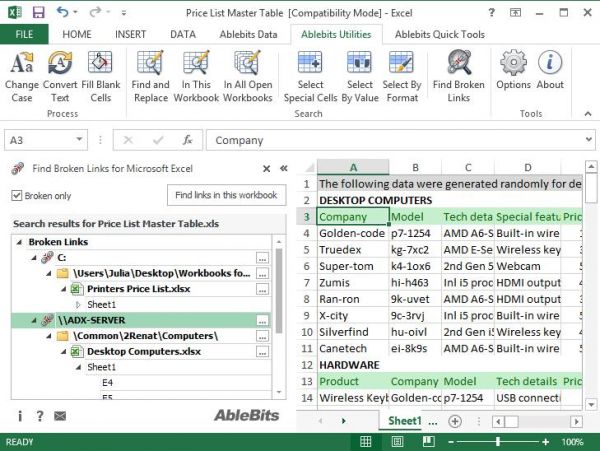Screen dimensions: 600x451
Task: Click the zoom slider in status bar
Action: coord(496,442)
